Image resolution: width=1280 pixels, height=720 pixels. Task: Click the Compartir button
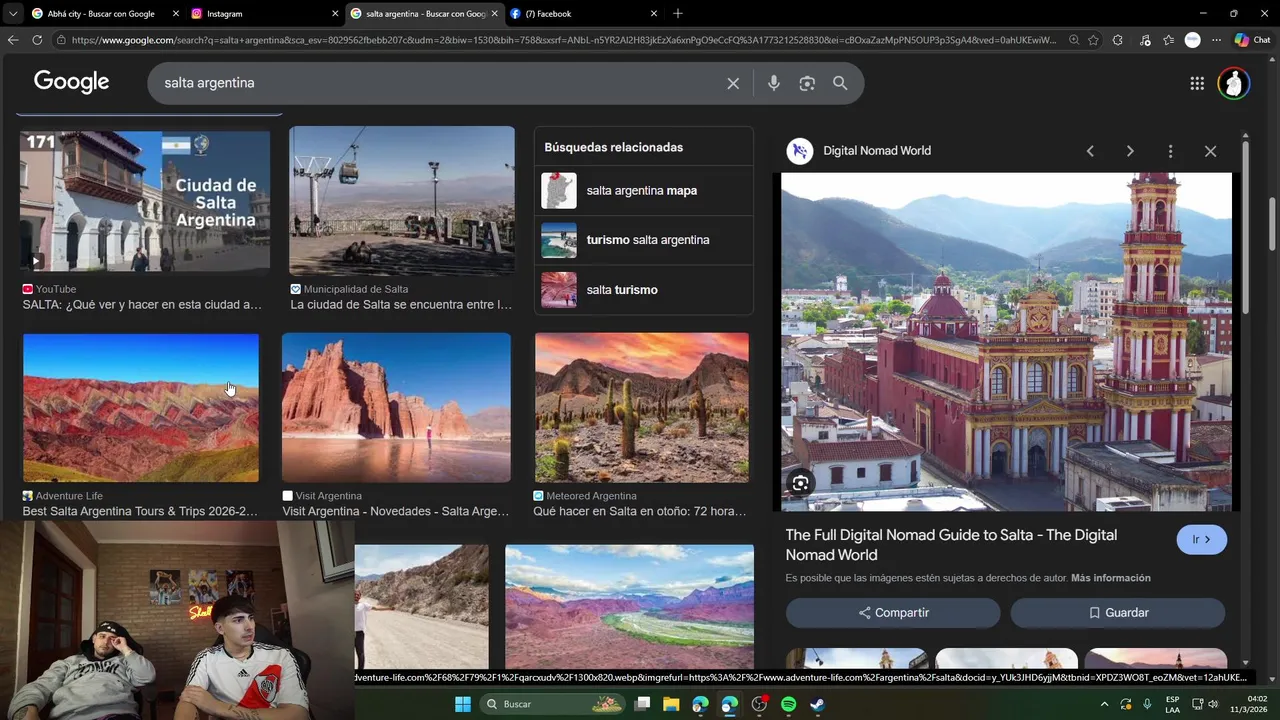tap(893, 613)
